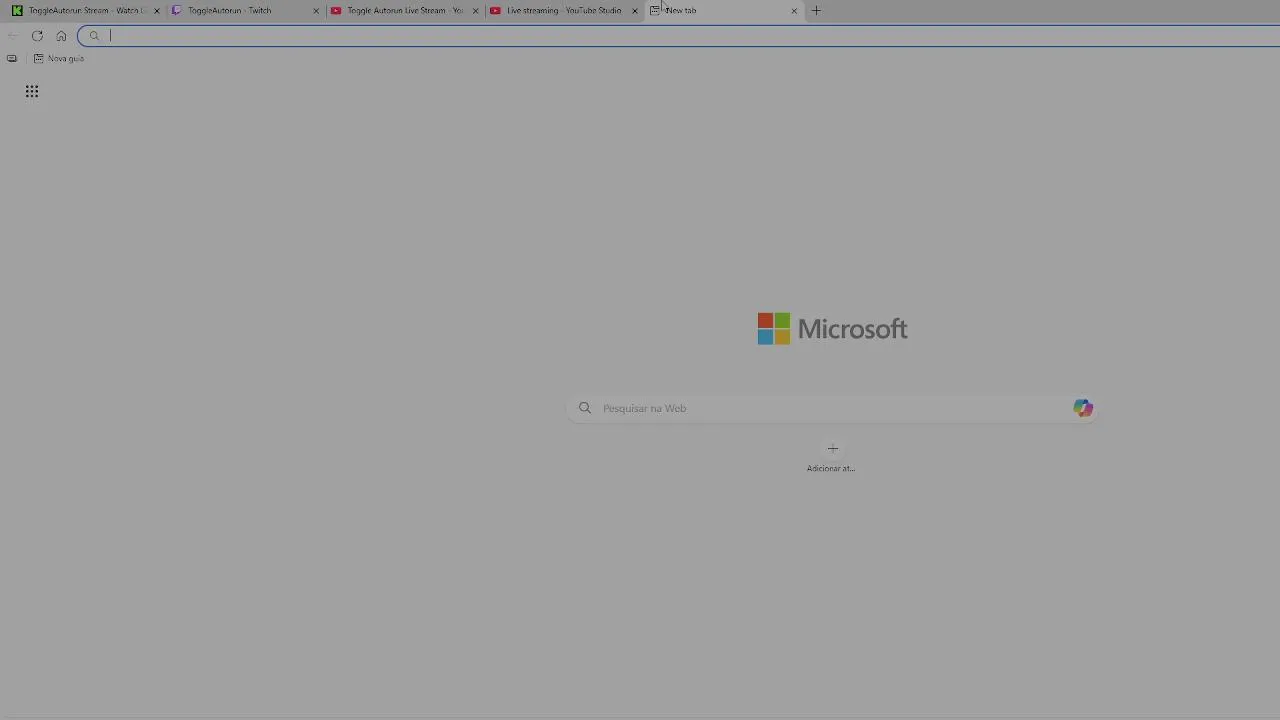Close the Kick stream tab
The height and width of the screenshot is (720, 1280).
coord(156,11)
